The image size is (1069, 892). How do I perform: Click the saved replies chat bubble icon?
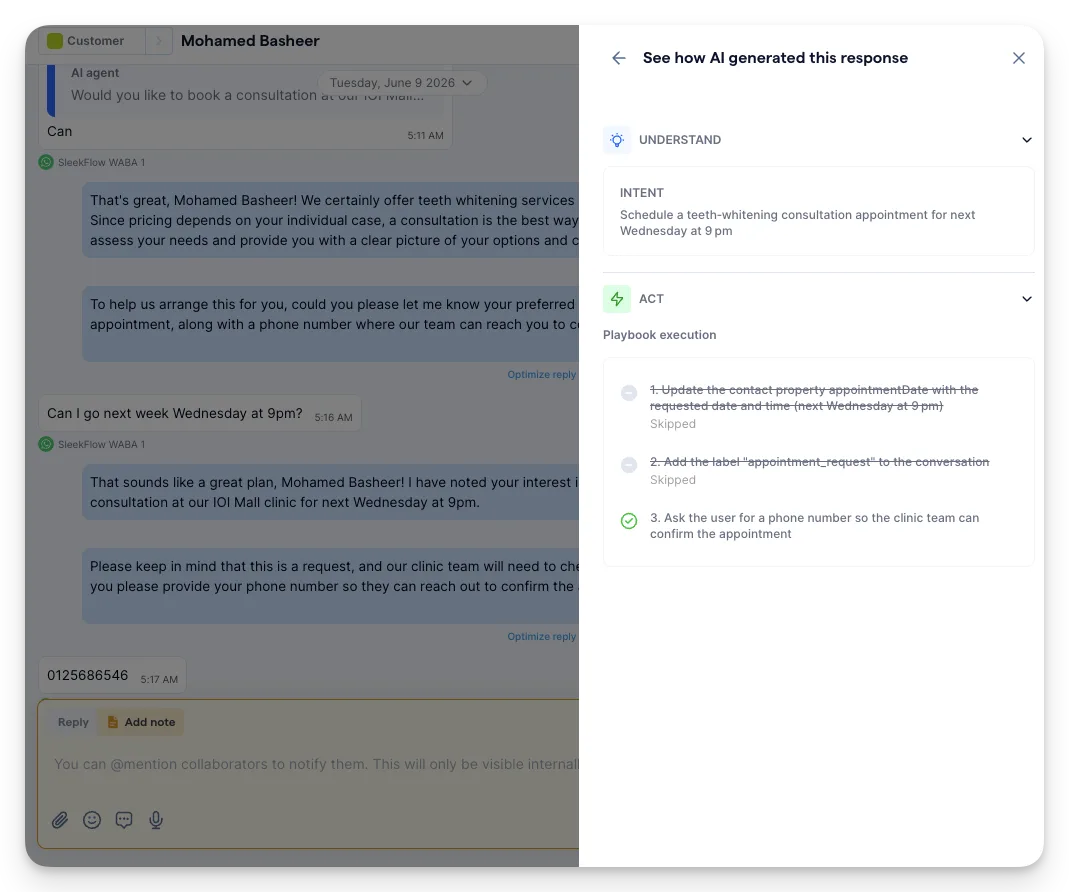click(124, 820)
